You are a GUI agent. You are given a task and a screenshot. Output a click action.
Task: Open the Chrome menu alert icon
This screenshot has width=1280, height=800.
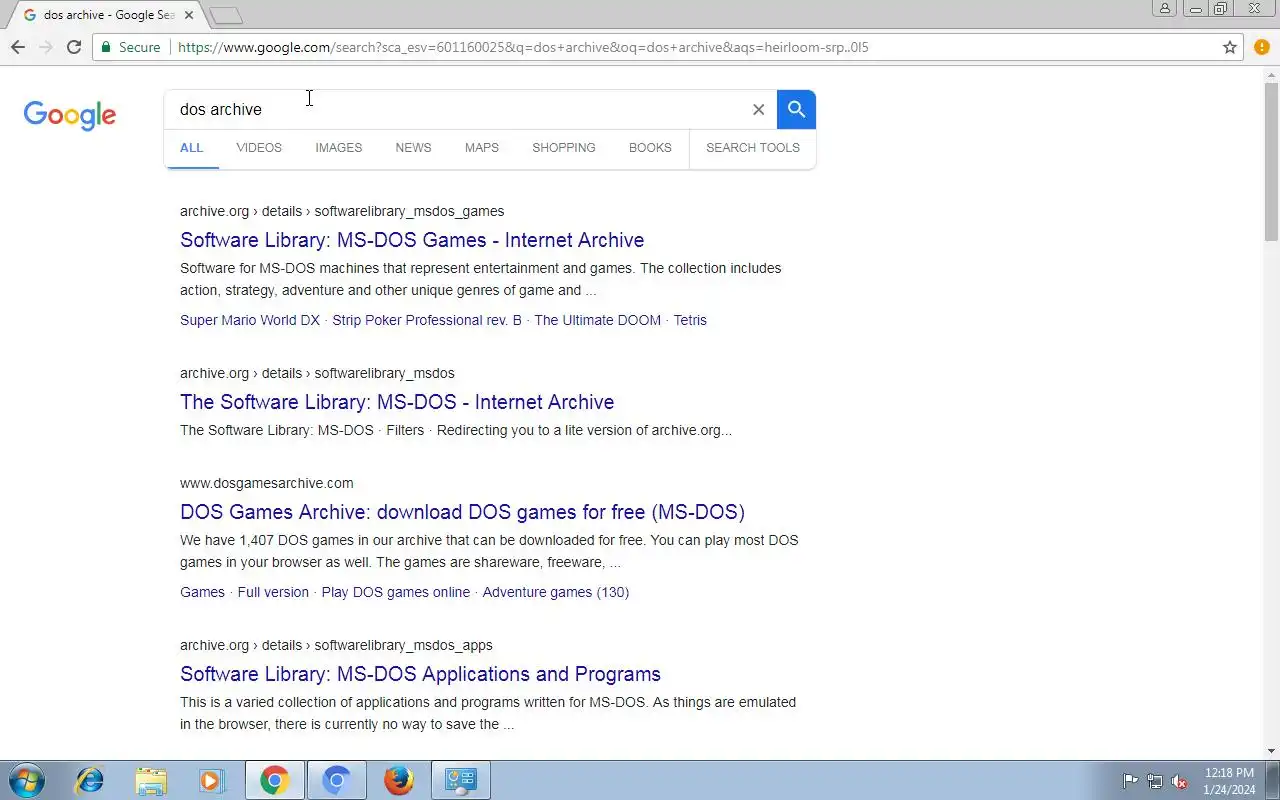1262,47
